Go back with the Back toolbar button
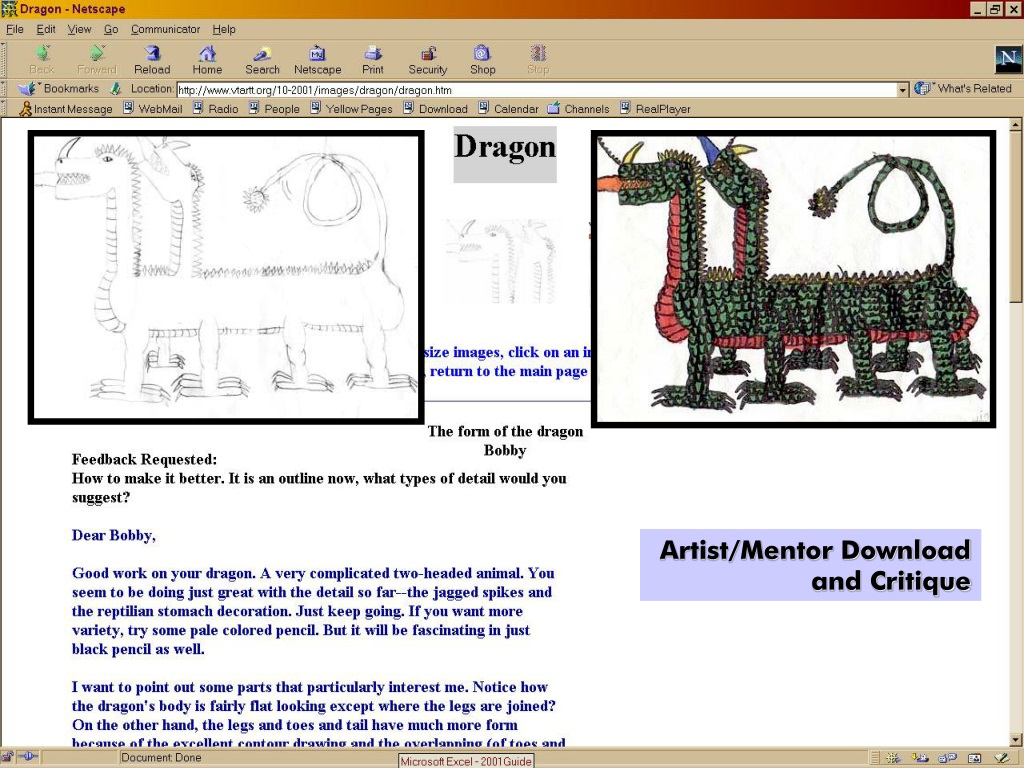 42,59
